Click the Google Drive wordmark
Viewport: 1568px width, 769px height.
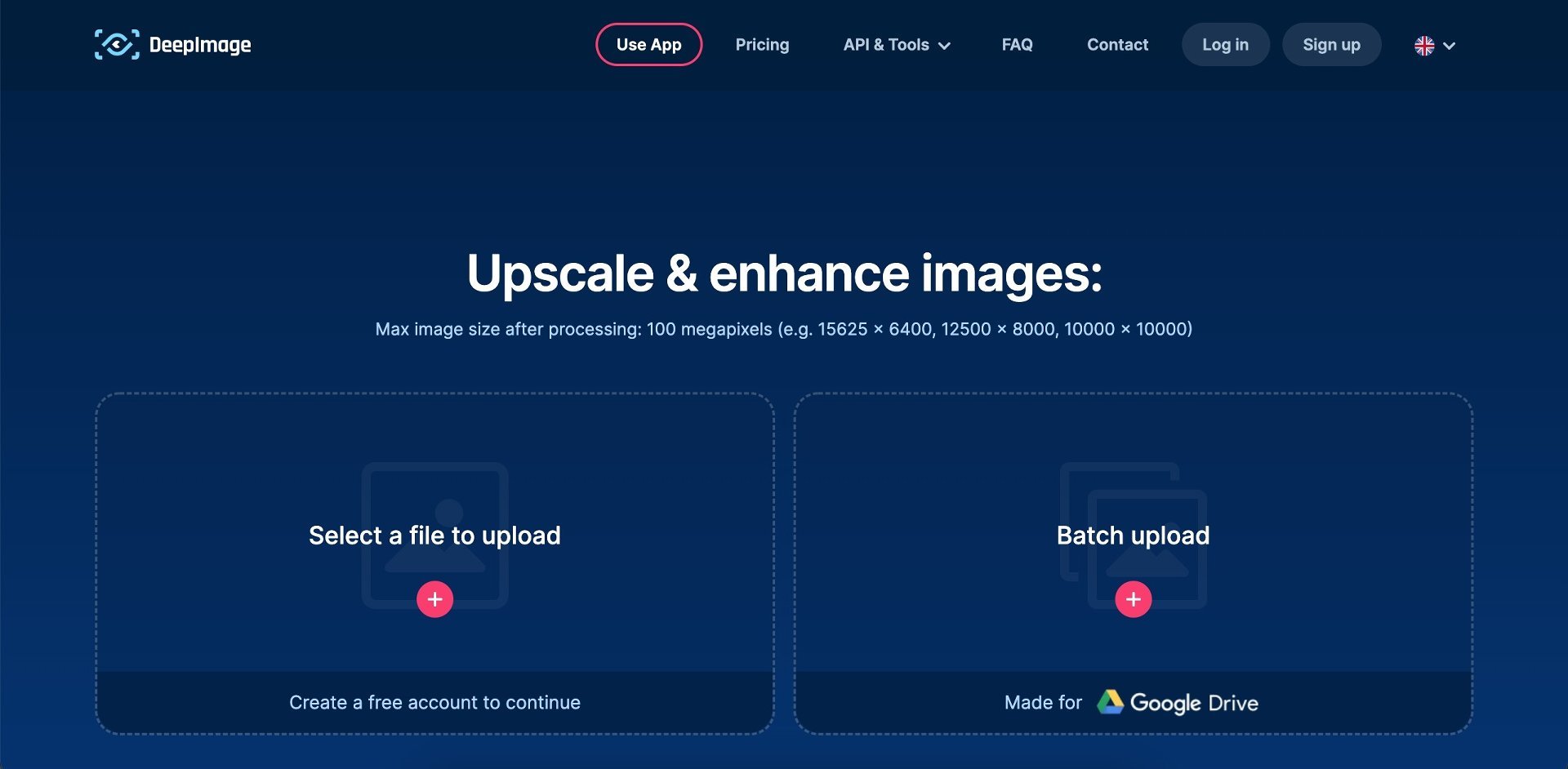click(x=1194, y=703)
